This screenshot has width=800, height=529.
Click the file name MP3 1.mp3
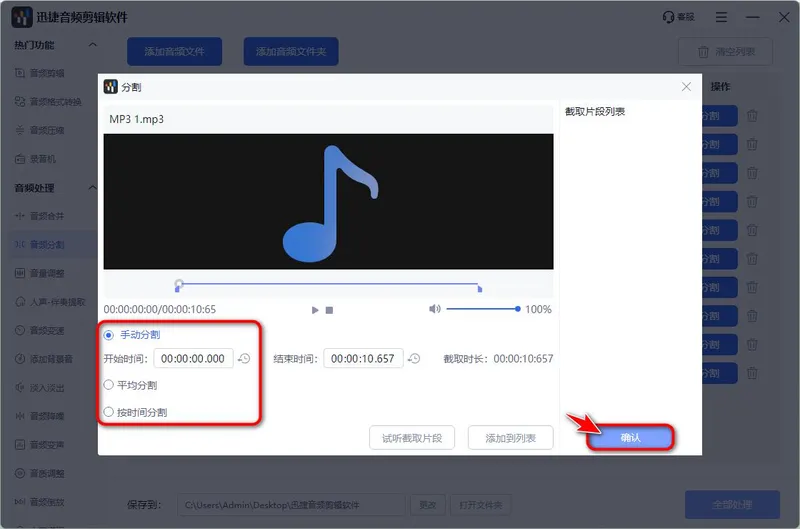[x=136, y=119]
